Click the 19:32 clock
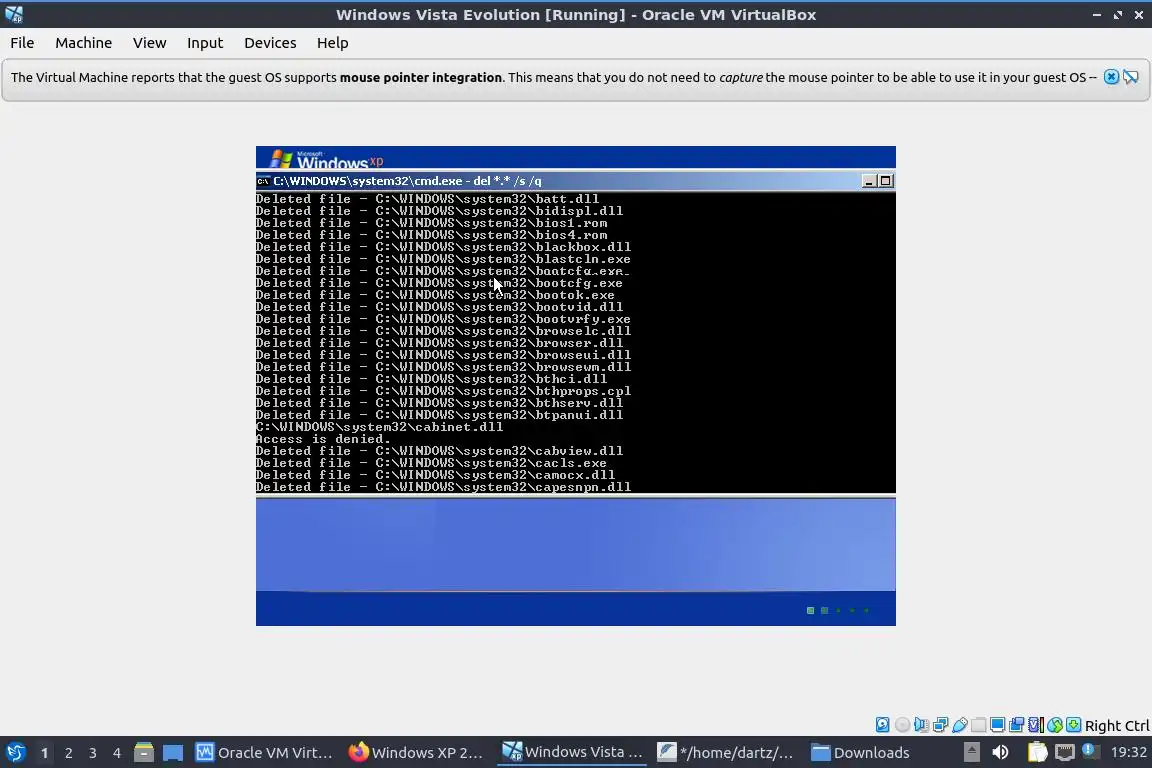The width and height of the screenshot is (1152, 768). tap(1128, 753)
